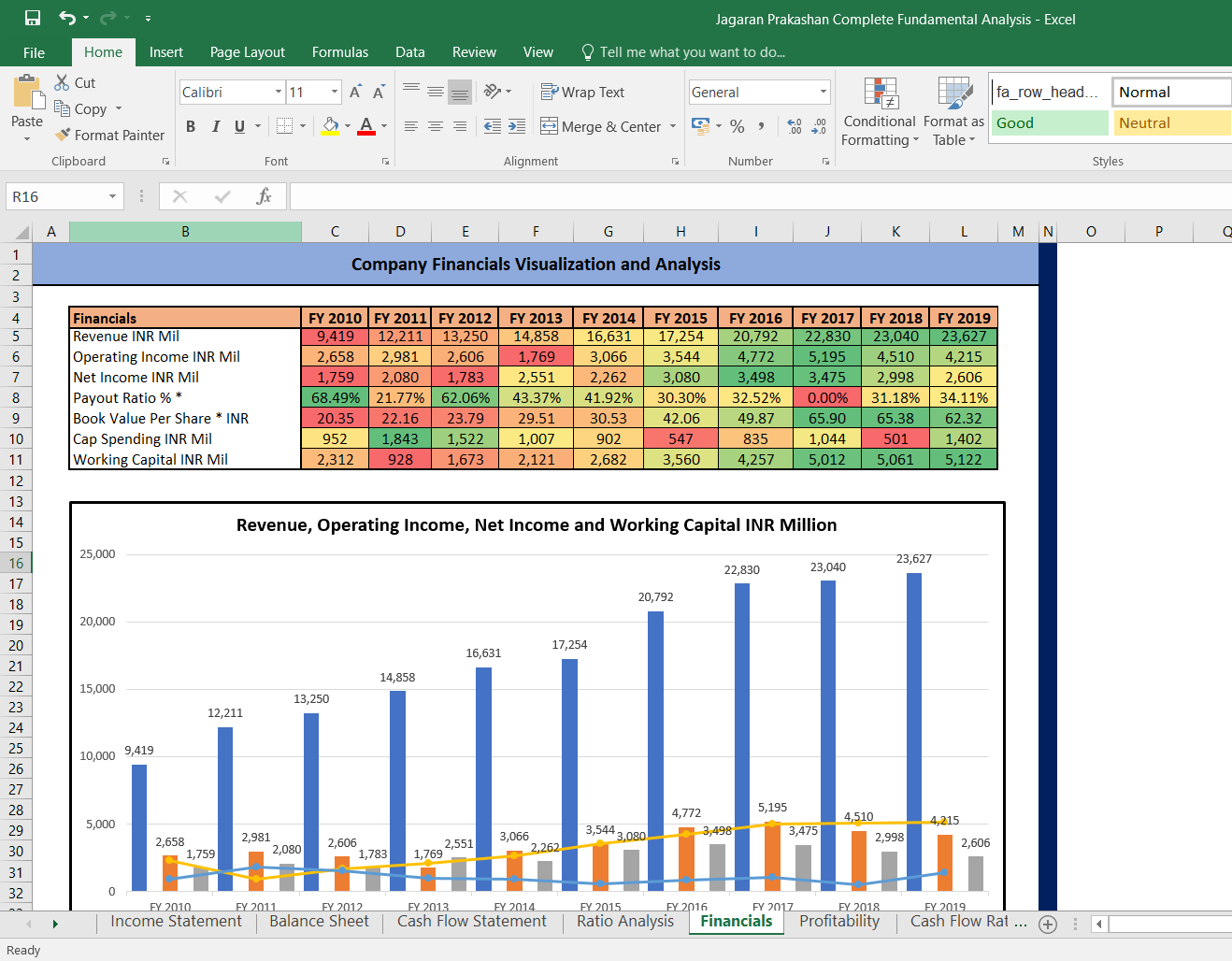This screenshot has height=961, width=1232.
Task: Toggle Wrap Text
Action: tap(582, 92)
